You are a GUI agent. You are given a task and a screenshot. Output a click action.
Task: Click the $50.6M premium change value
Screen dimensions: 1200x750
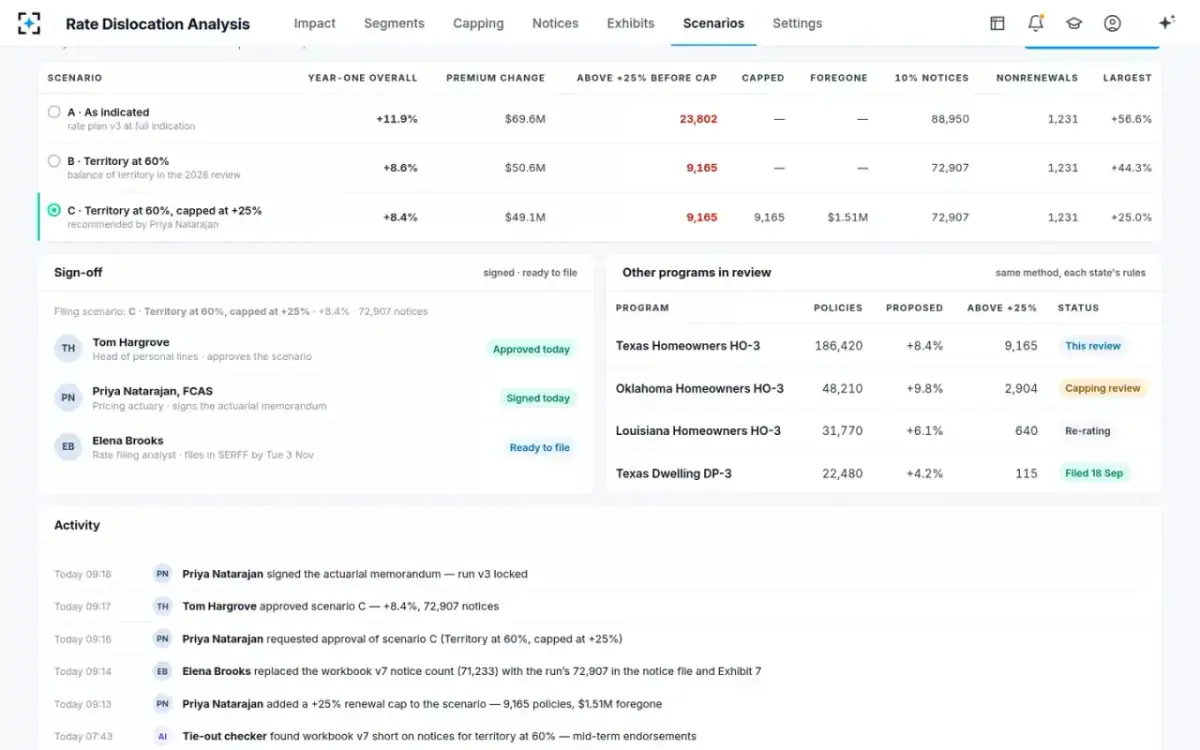525,168
